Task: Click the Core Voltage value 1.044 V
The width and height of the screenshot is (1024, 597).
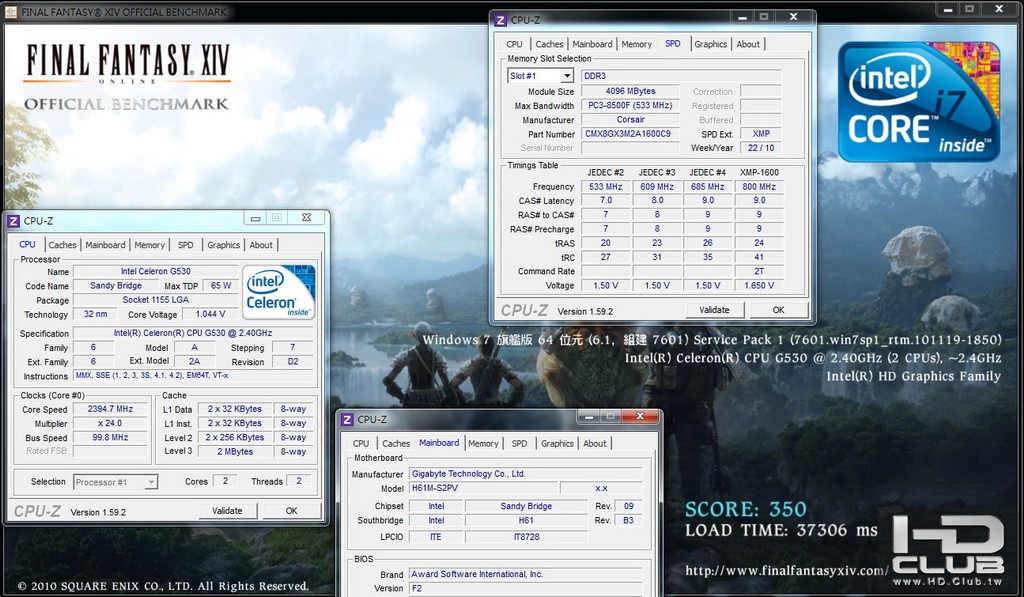Action: click(210, 314)
